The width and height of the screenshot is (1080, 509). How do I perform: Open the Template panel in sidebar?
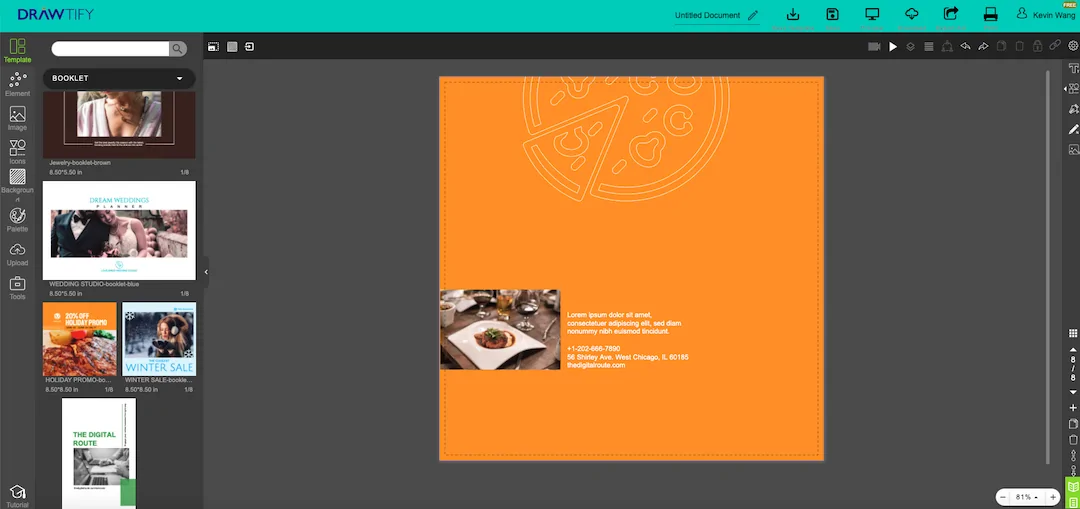[17, 51]
